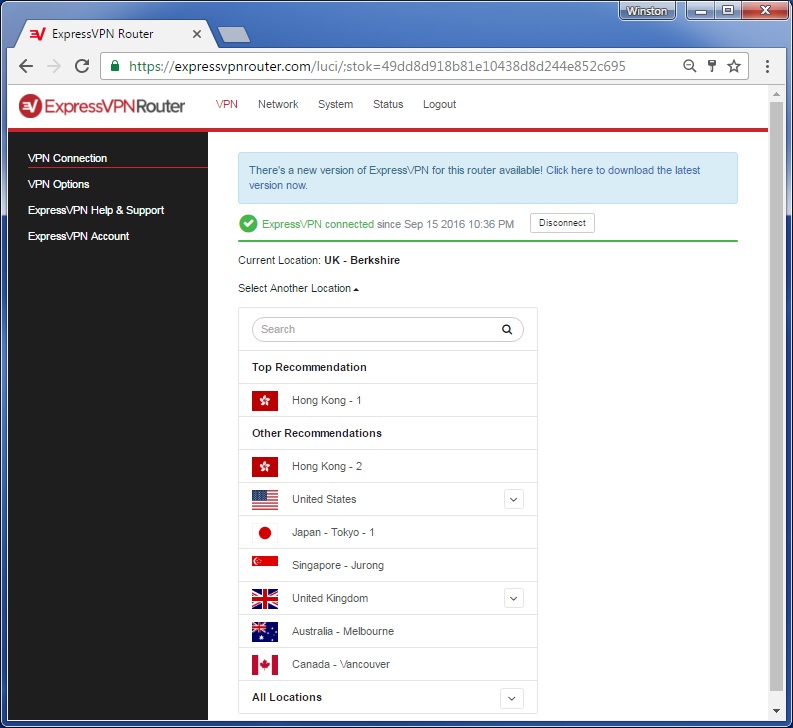Click the page vertical scrollbar thumb
The width and height of the screenshot is (793, 728).
click(776, 396)
